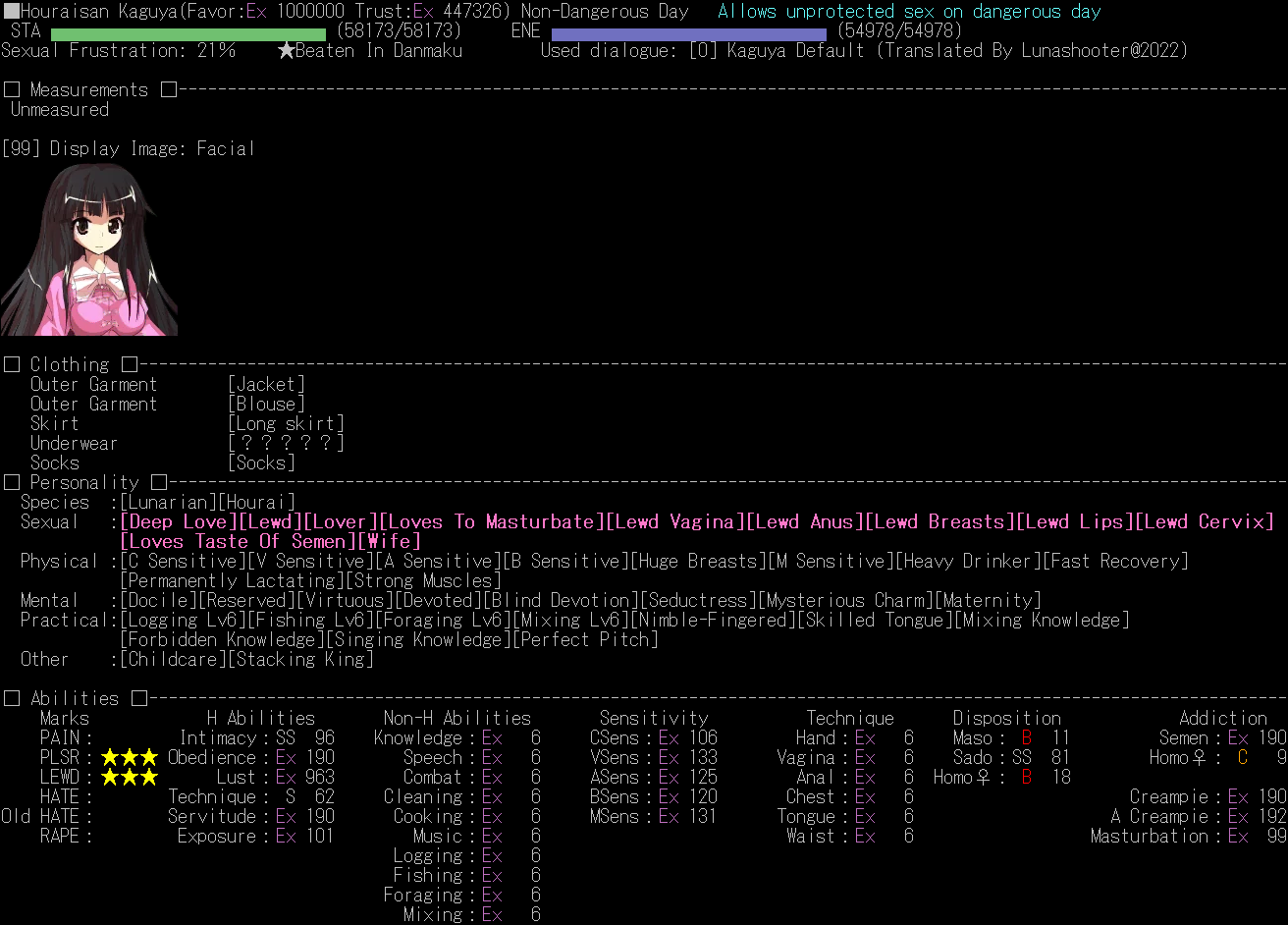
Task: Click the first yellow star in PLSR row
Action: point(110,757)
